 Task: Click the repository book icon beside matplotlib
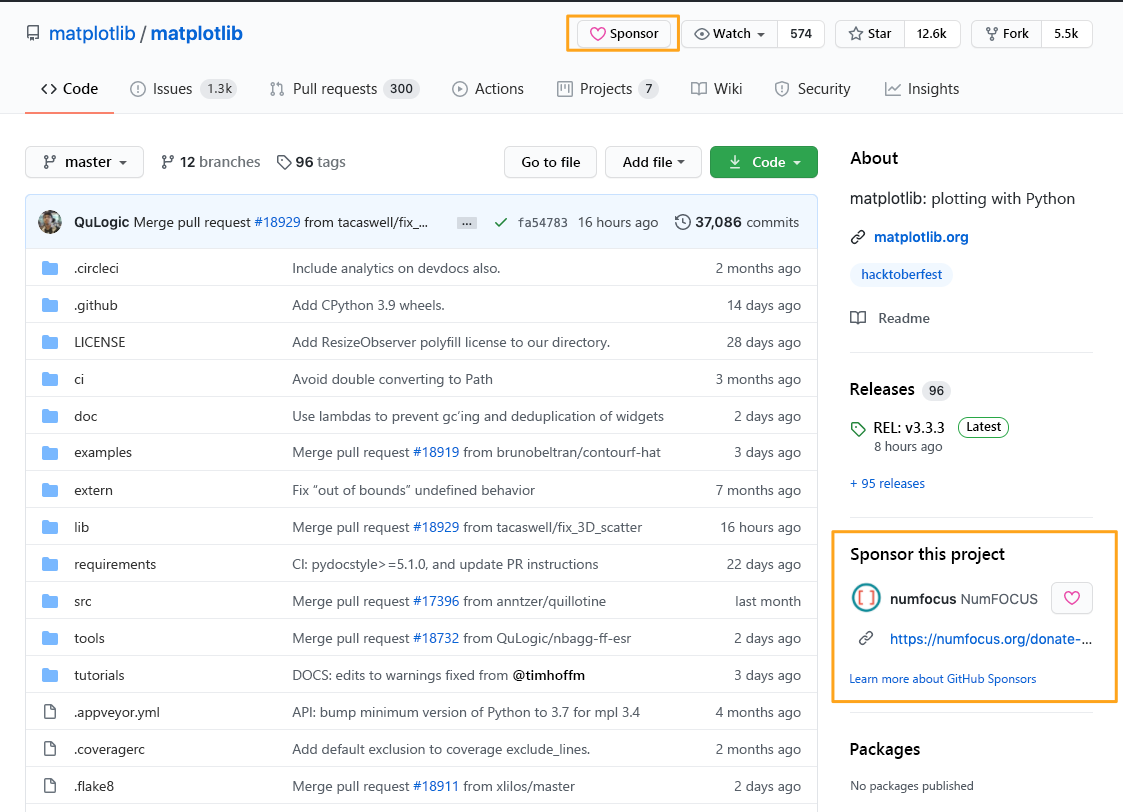[33, 34]
